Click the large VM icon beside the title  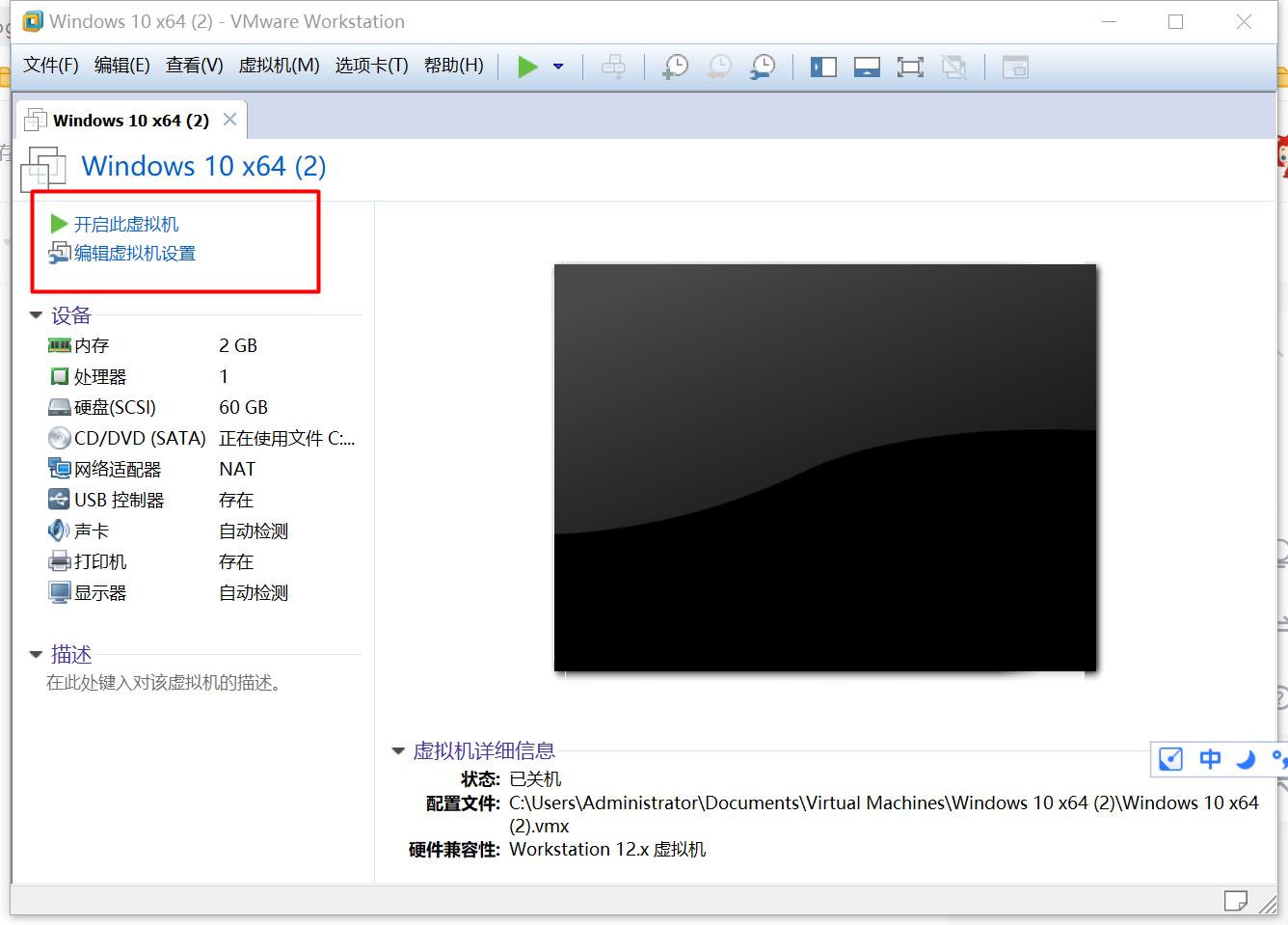tap(43, 168)
